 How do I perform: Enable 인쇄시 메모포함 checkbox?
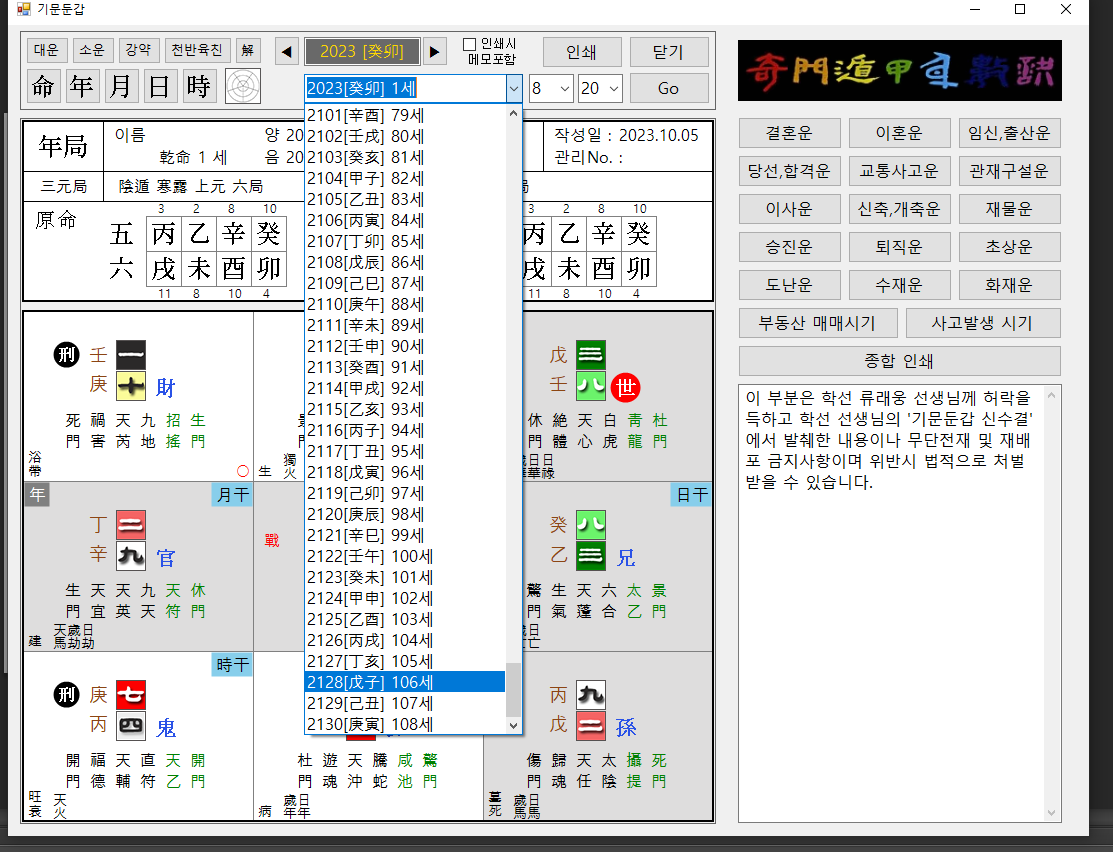pos(469,45)
